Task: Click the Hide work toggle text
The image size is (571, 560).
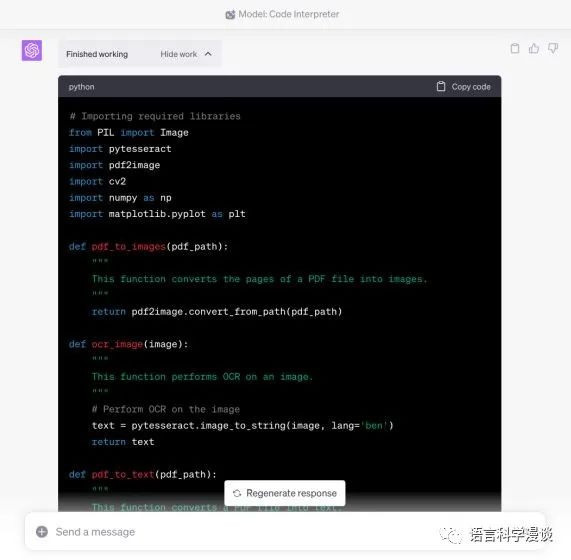Action: [x=178, y=54]
